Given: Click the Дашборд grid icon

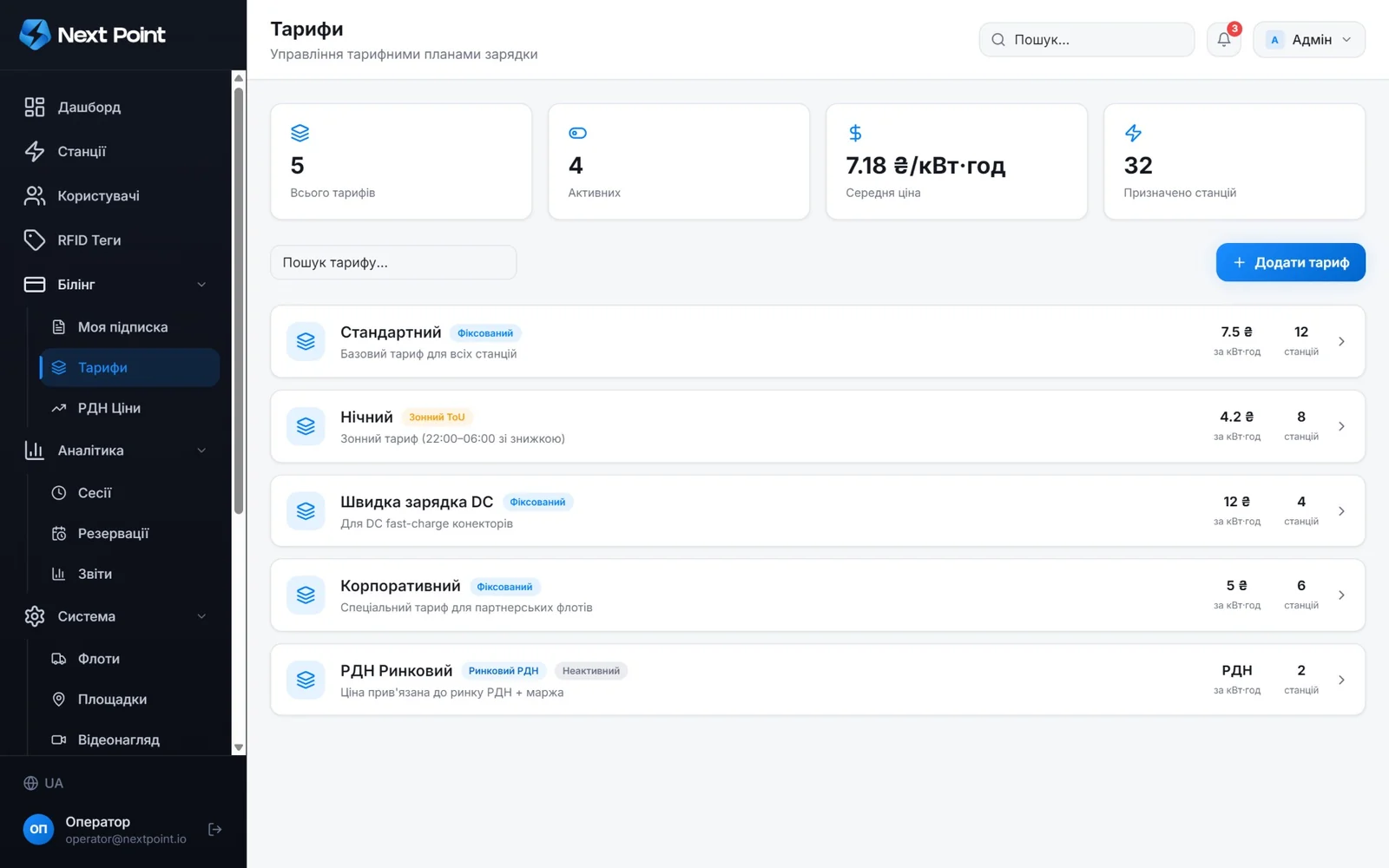Looking at the screenshot, I should click(x=35, y=107).
